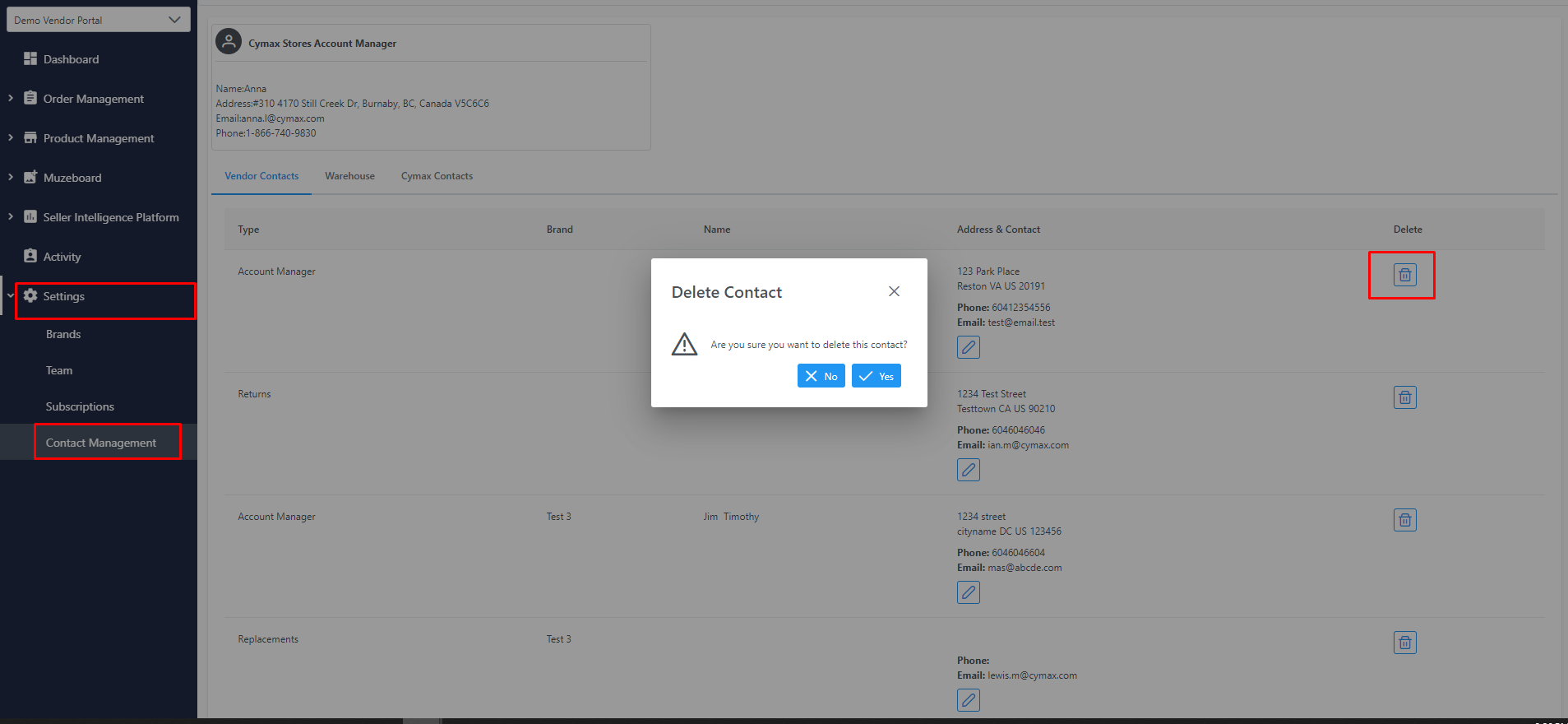
Task: Open the Demo Vendor Portal dropdown
Action: (99, 20)
